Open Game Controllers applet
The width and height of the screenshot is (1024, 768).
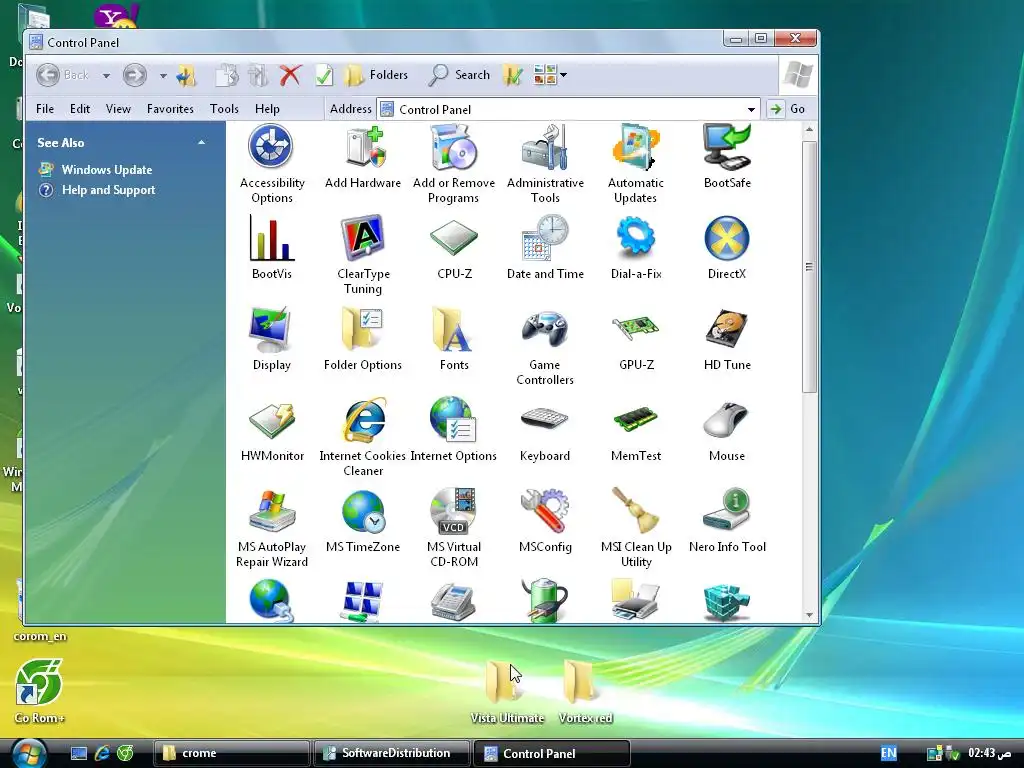pos(545,345)
